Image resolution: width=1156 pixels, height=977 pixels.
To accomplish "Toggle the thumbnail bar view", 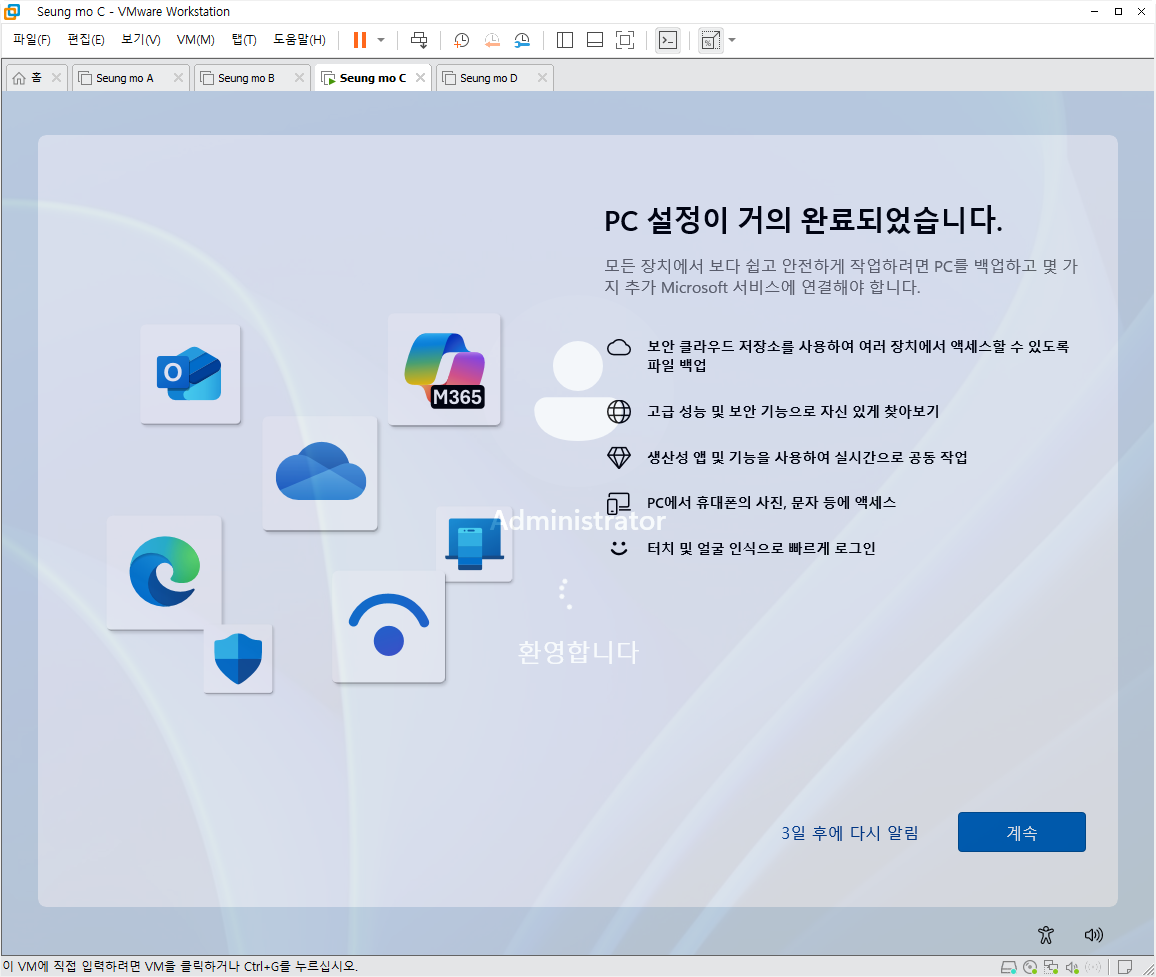I will click(x=595, y=40).
